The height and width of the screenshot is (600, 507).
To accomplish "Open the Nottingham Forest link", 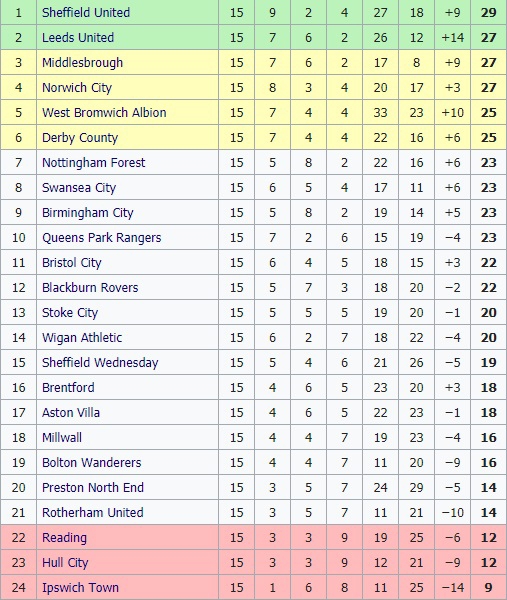I will coord(93,163).
